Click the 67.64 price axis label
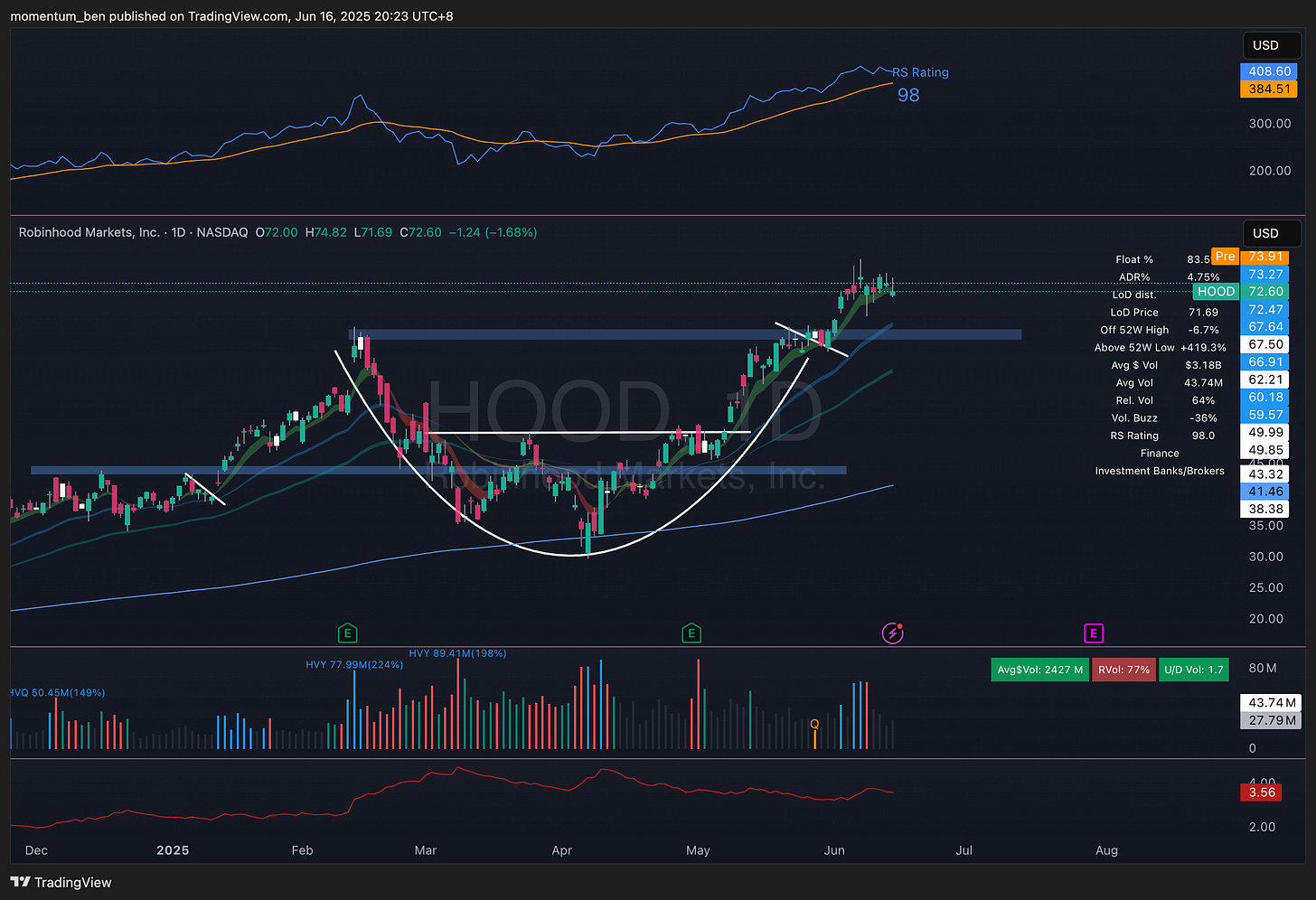 (x=1265, y=326)
